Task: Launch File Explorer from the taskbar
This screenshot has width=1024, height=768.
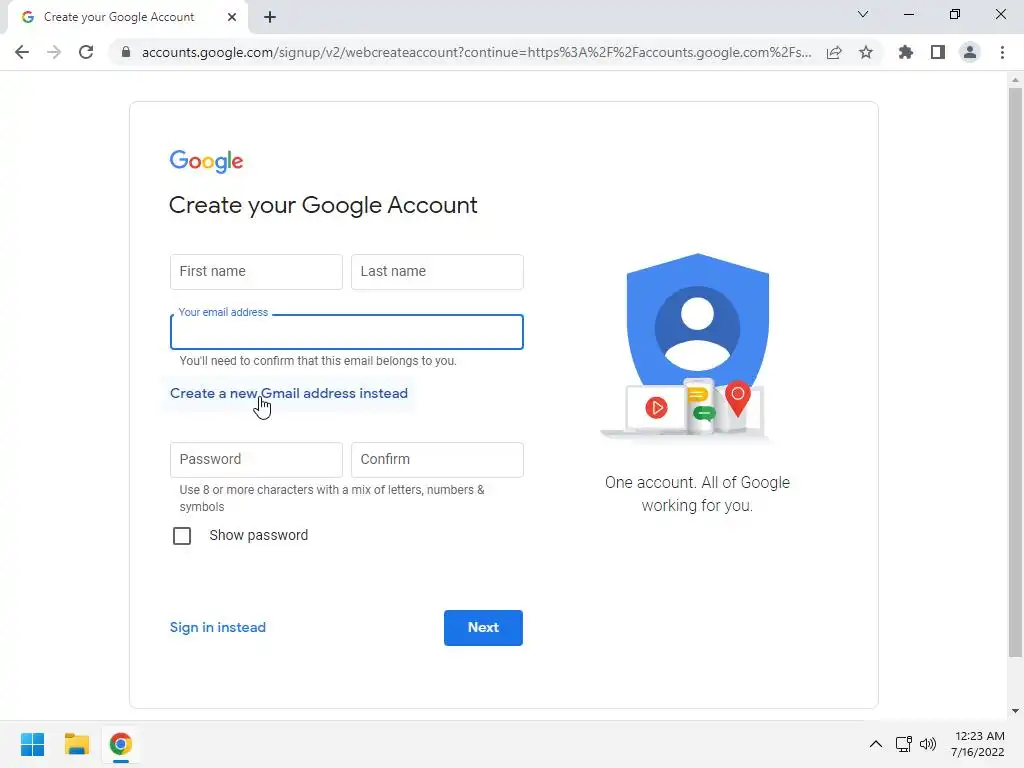Action: coord(76,744)
